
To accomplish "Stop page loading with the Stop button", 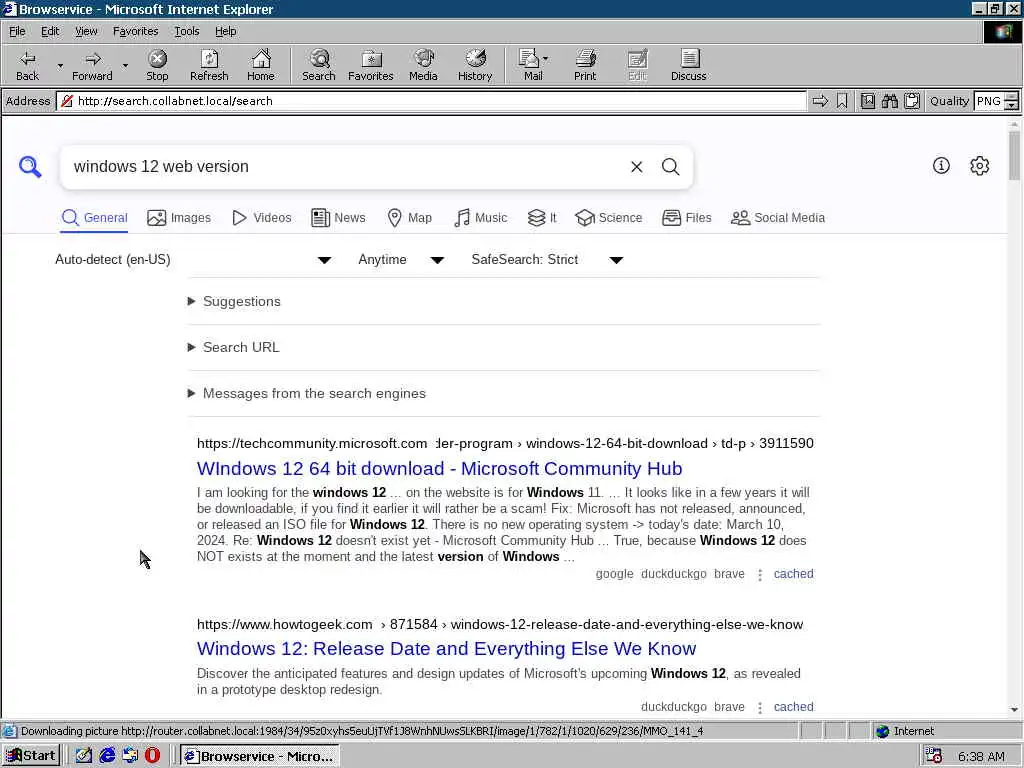I will pyautogui.click(x=157, y=65).
